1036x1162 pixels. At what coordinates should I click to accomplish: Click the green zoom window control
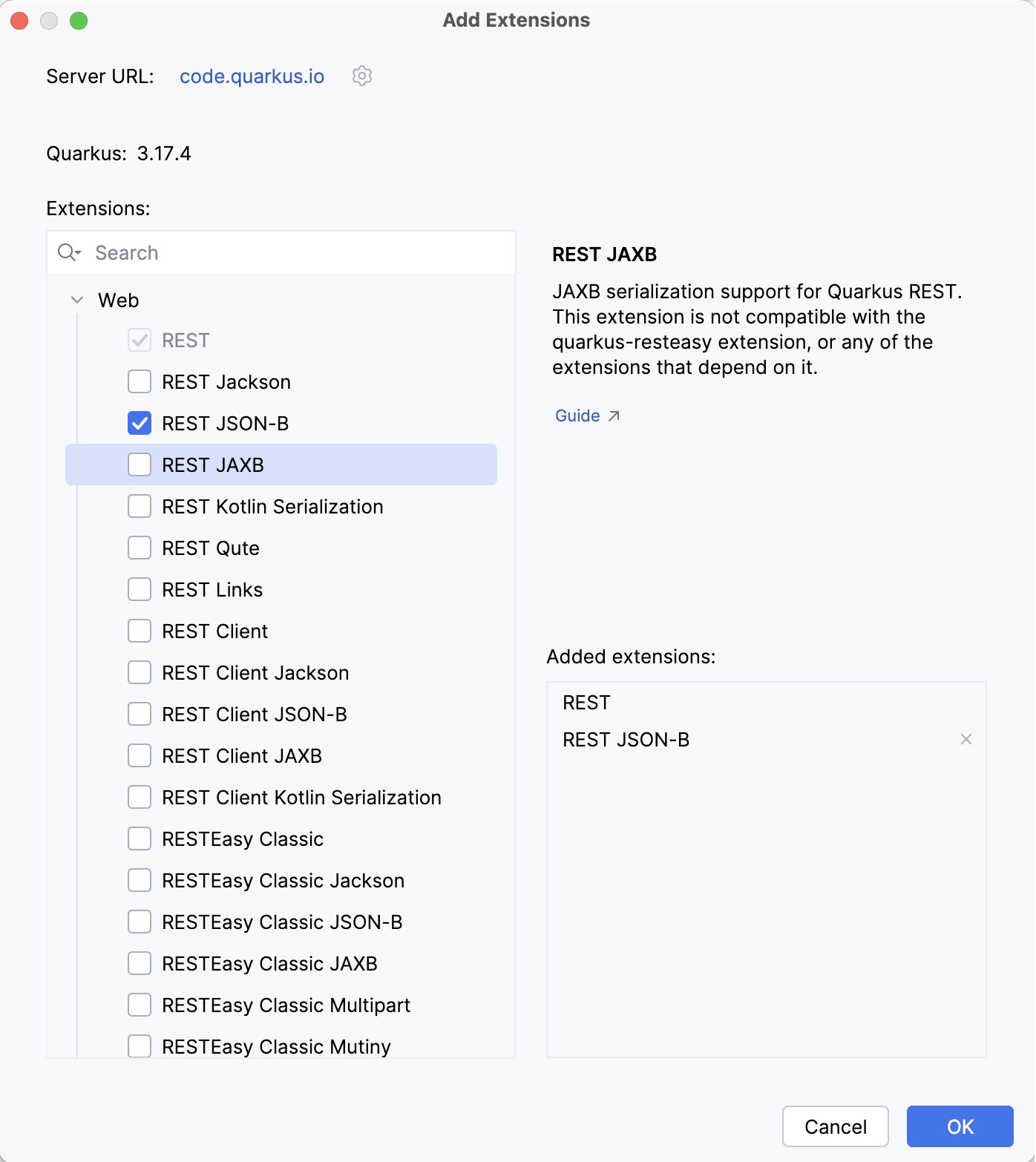[x=77, y=20]
